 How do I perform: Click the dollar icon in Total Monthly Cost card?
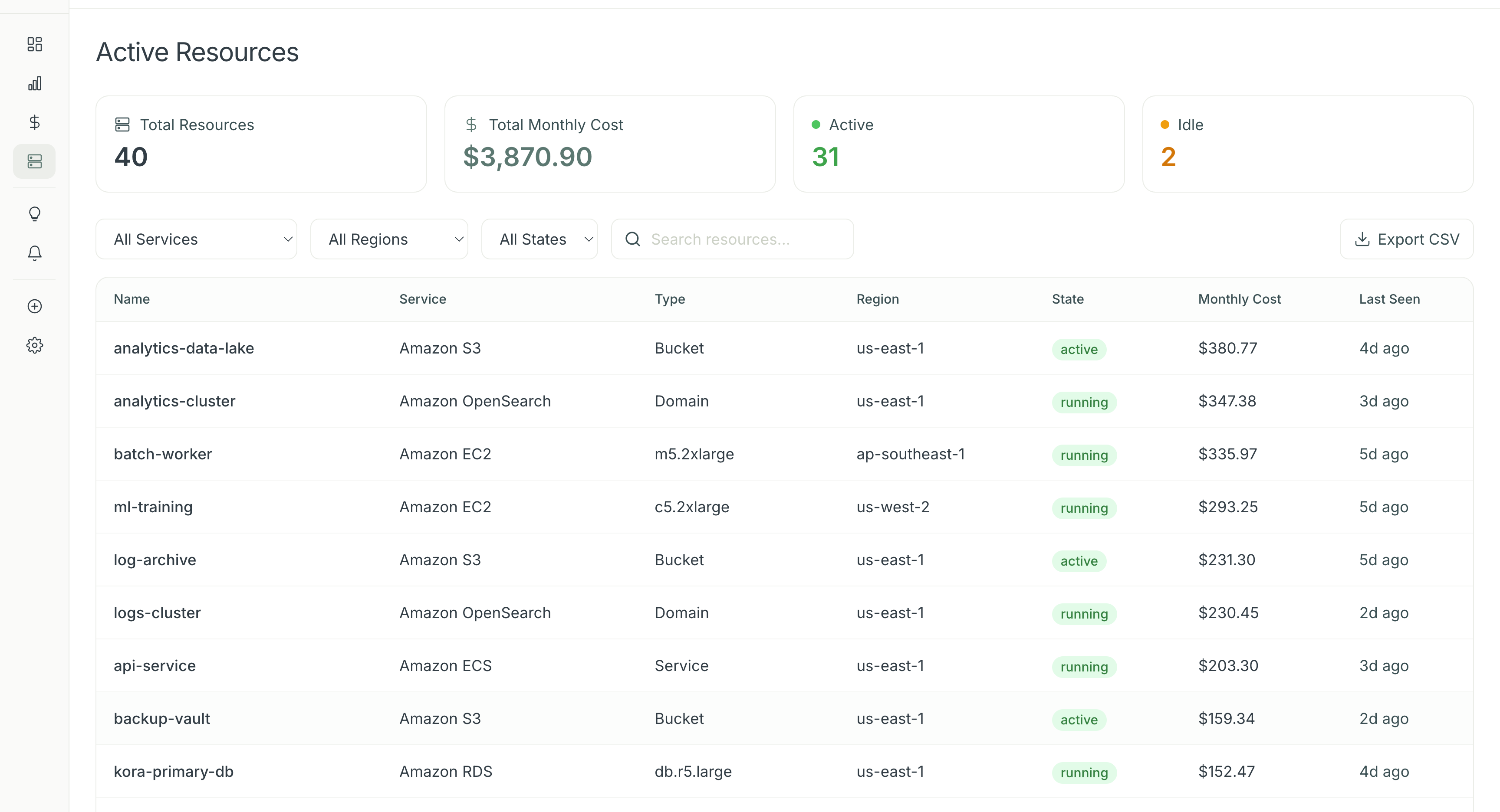point(471,124)
